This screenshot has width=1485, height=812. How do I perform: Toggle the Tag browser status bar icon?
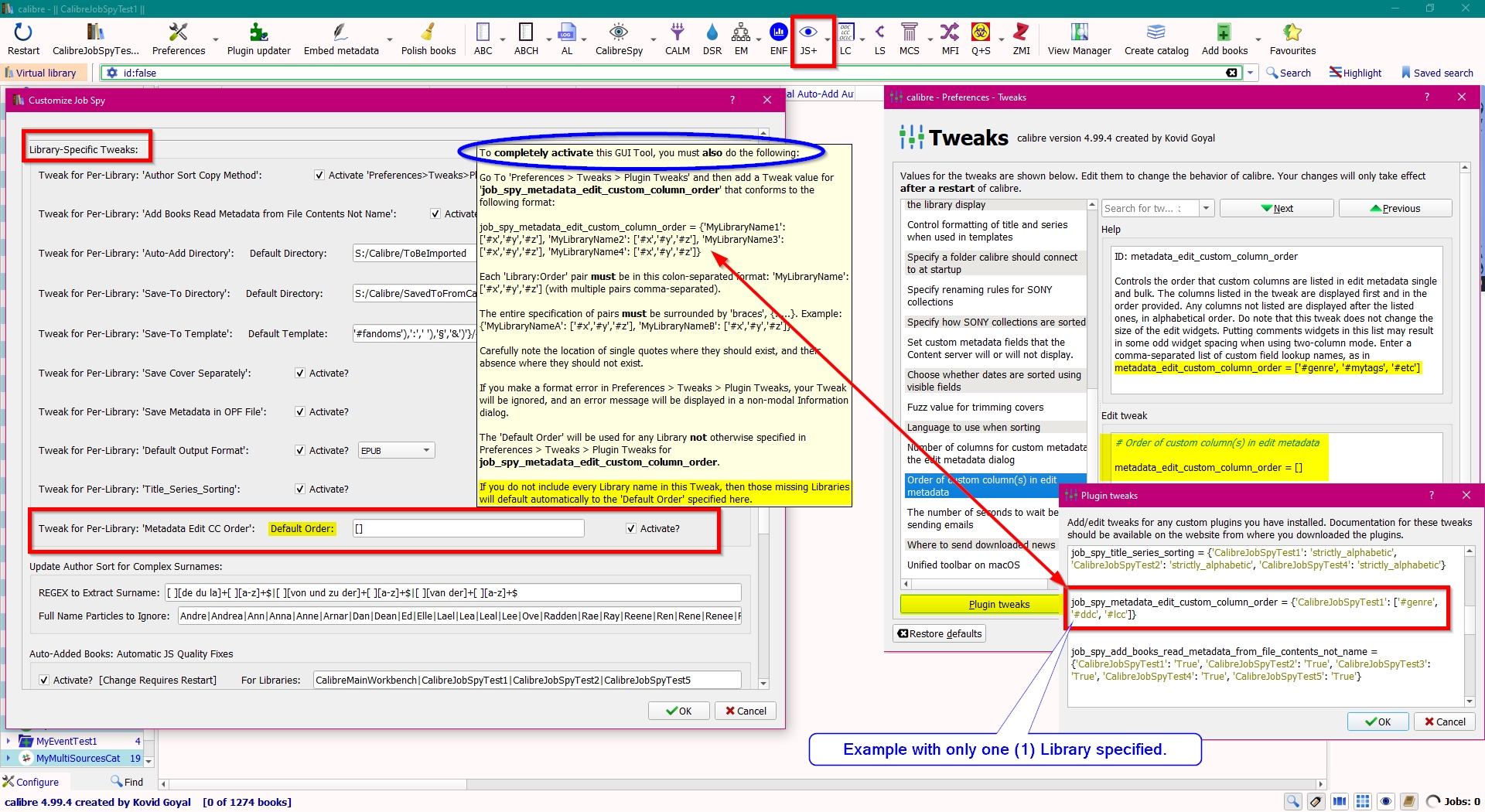point(1316,802)
